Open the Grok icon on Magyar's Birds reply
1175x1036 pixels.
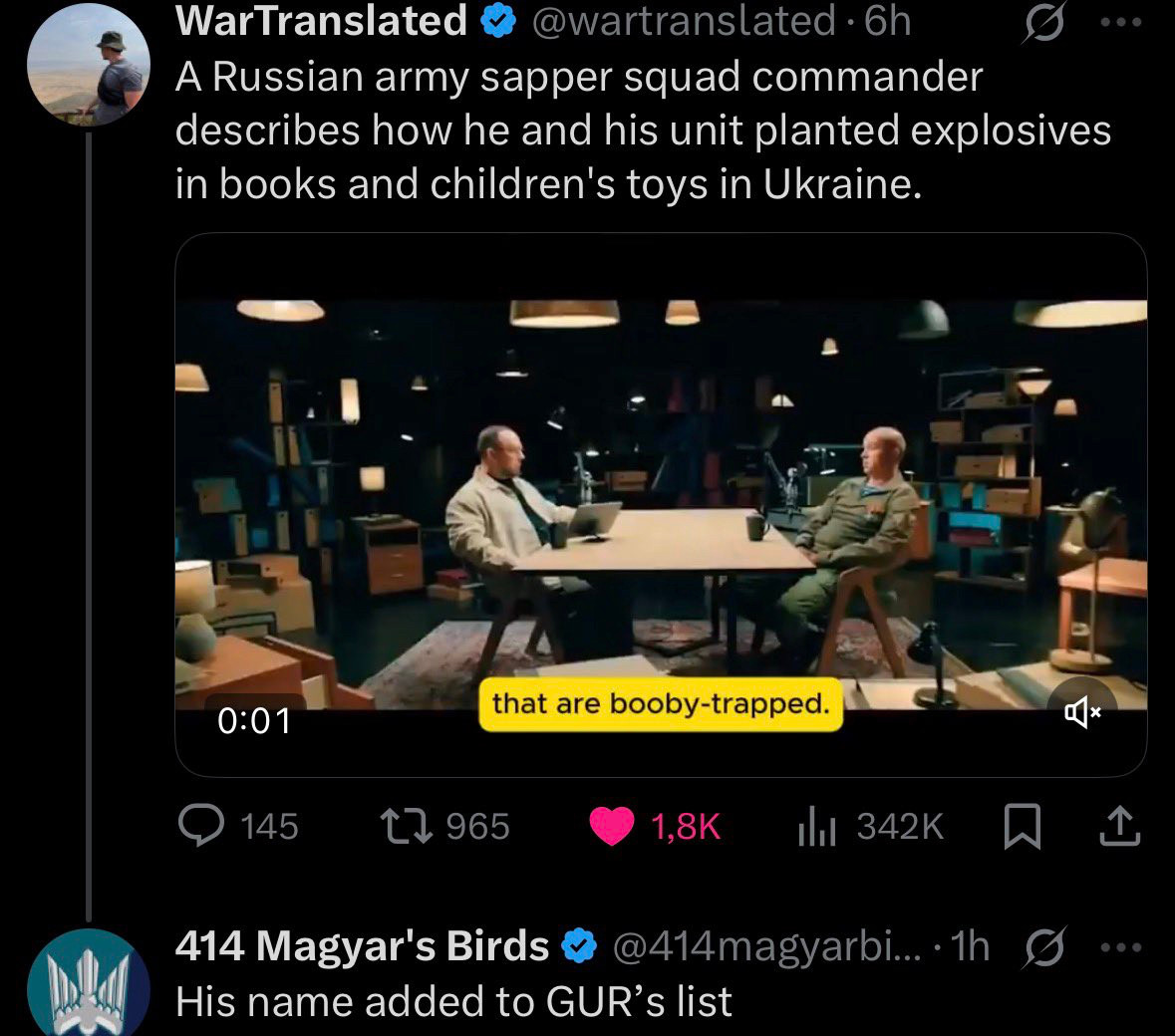1044,947
